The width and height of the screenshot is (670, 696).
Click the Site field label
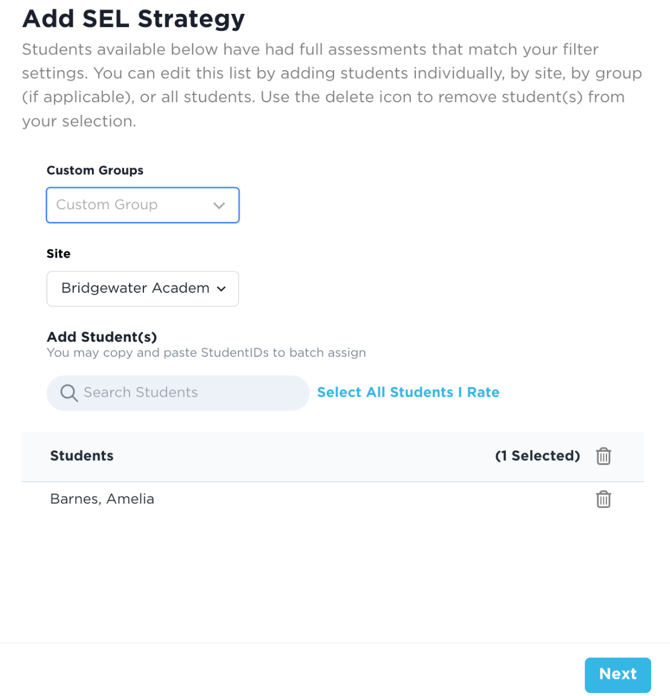[58, 254]
